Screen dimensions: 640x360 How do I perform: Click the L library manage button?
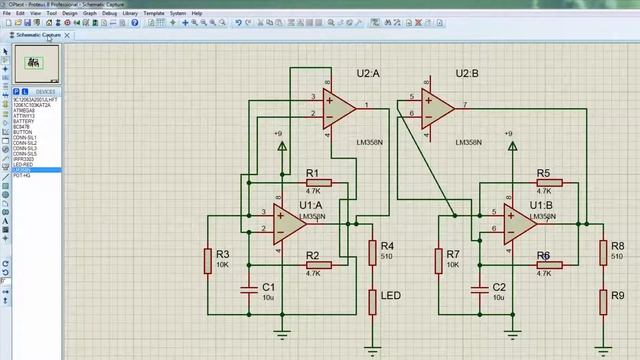(x=24, y=91)
